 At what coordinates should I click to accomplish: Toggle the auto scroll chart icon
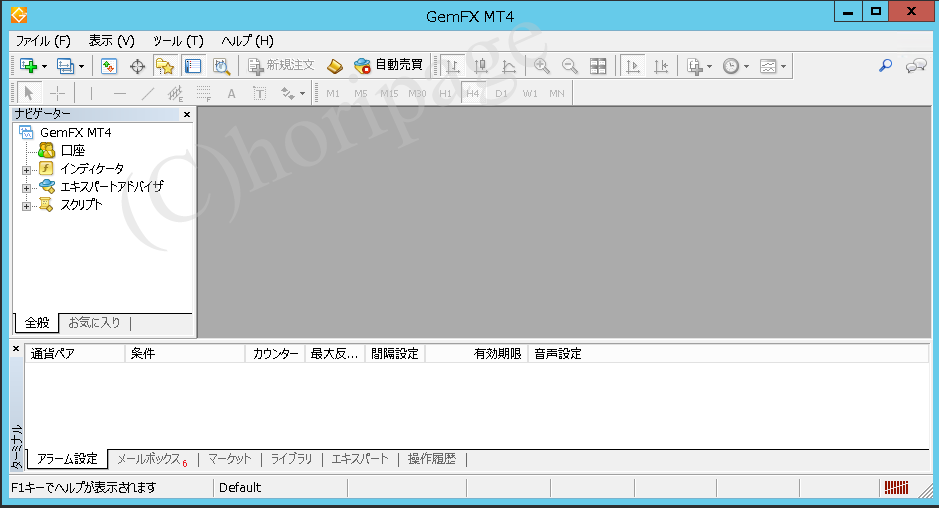tap(632, 66)
